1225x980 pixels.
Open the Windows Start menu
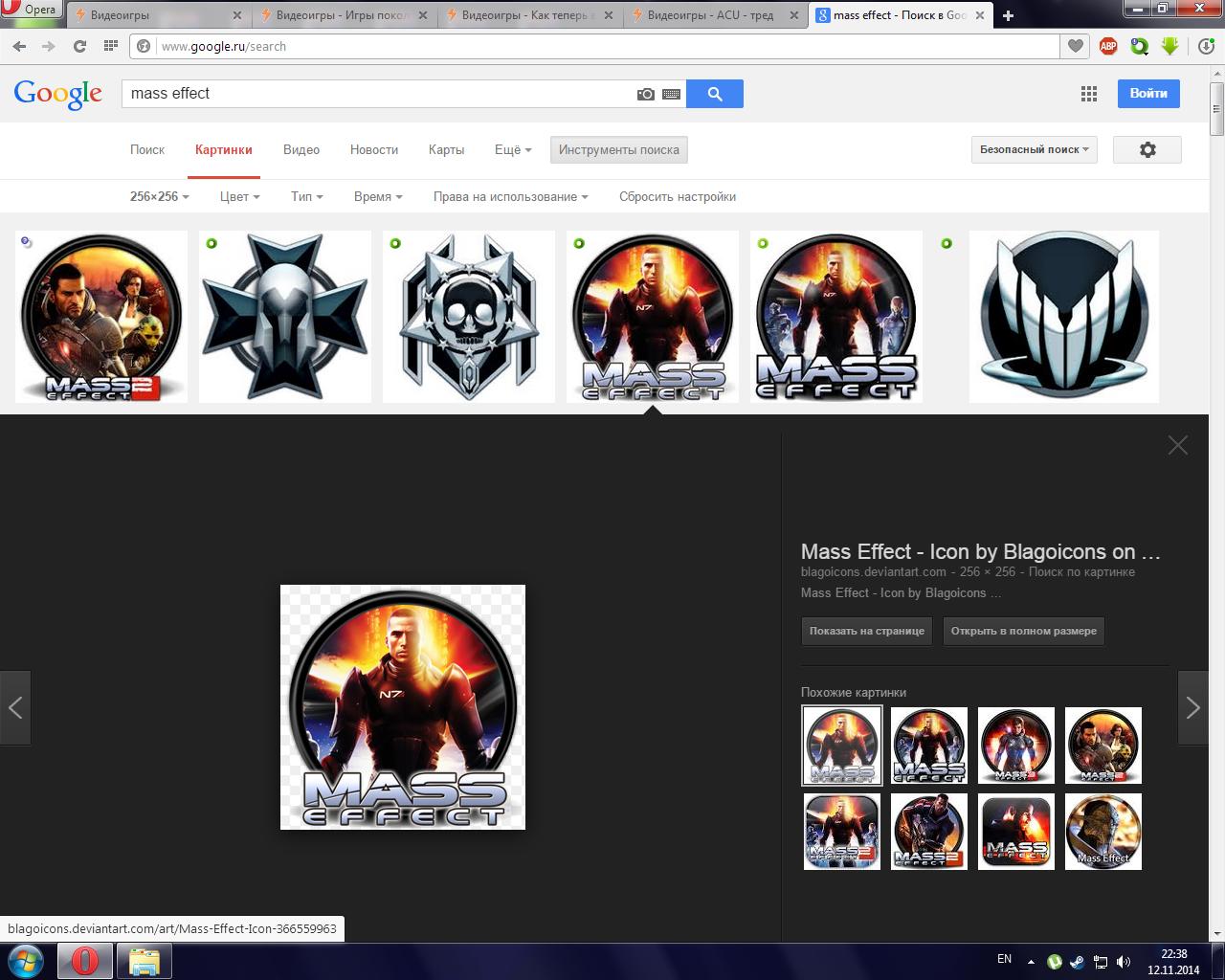26,961
